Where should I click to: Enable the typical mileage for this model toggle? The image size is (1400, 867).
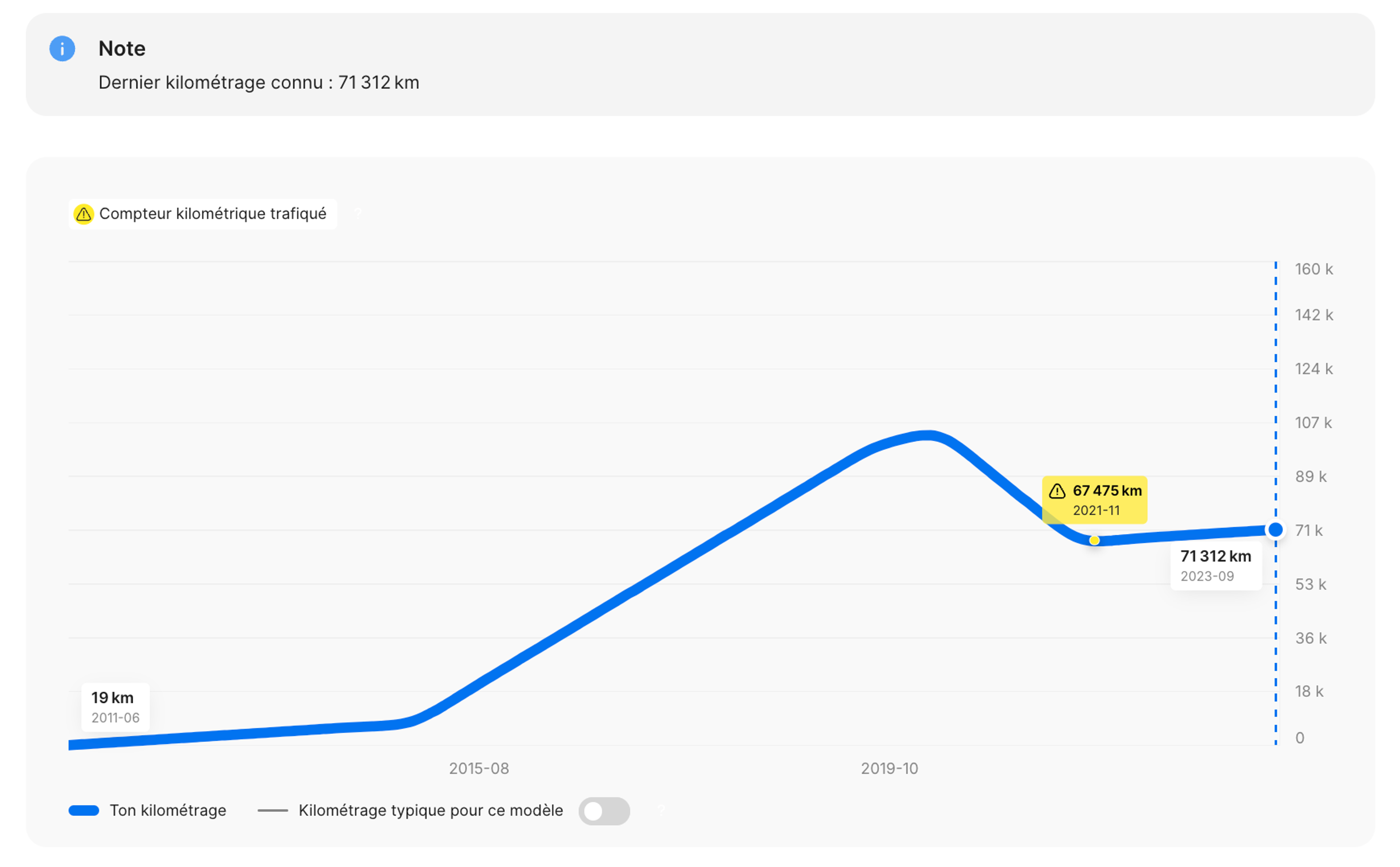[x=604, y=811]
